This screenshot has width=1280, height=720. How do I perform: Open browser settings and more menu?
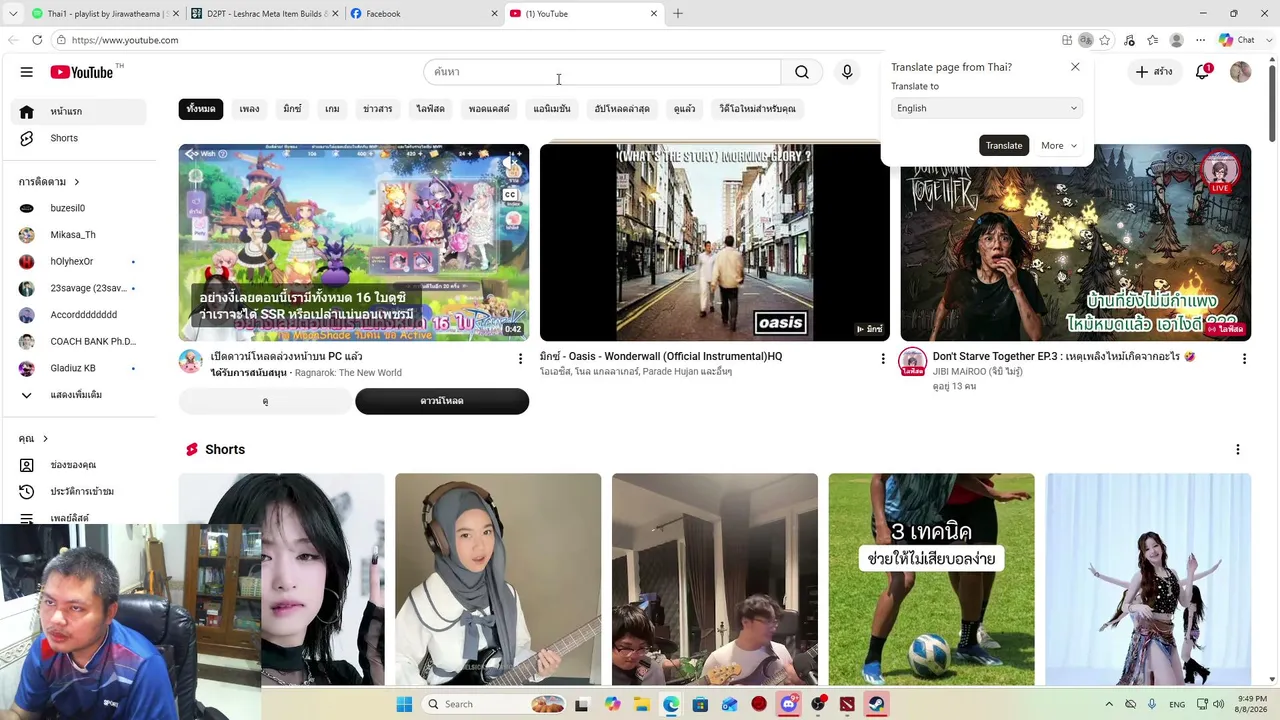tap(1200, 40)
